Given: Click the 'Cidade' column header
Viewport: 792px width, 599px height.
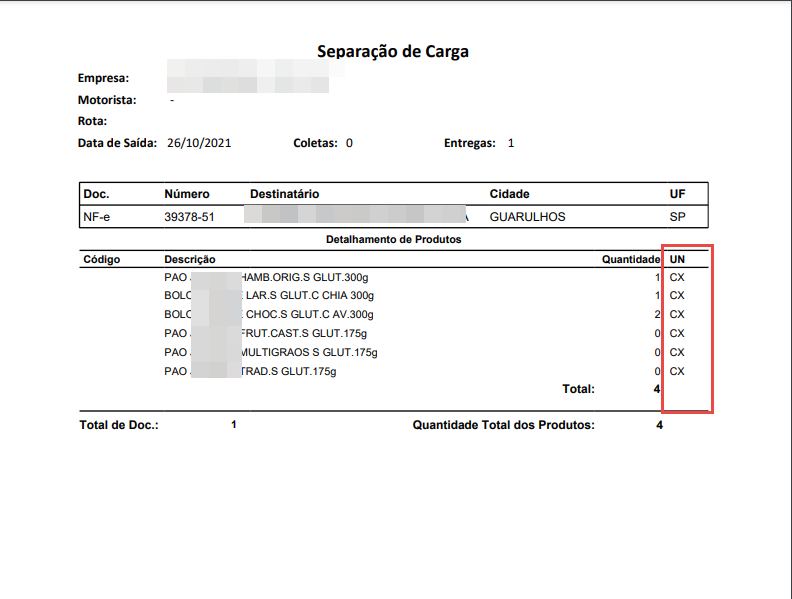Looking at the screenshot, I should click(x=509, y=194).
